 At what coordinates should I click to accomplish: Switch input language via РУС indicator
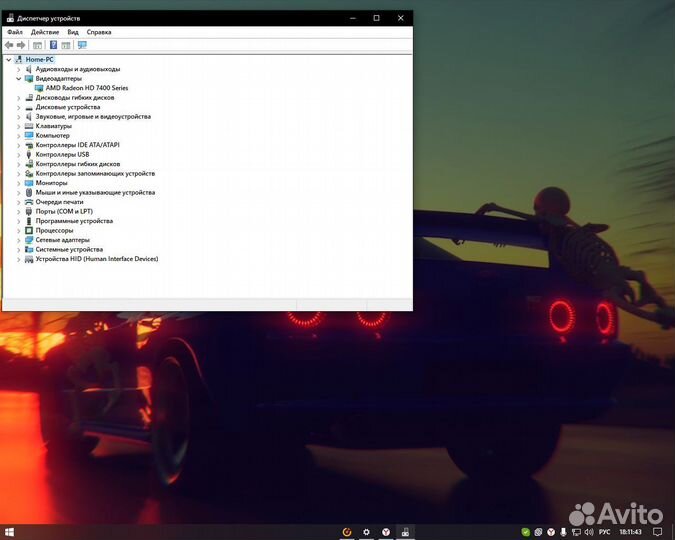coord(604,532)
